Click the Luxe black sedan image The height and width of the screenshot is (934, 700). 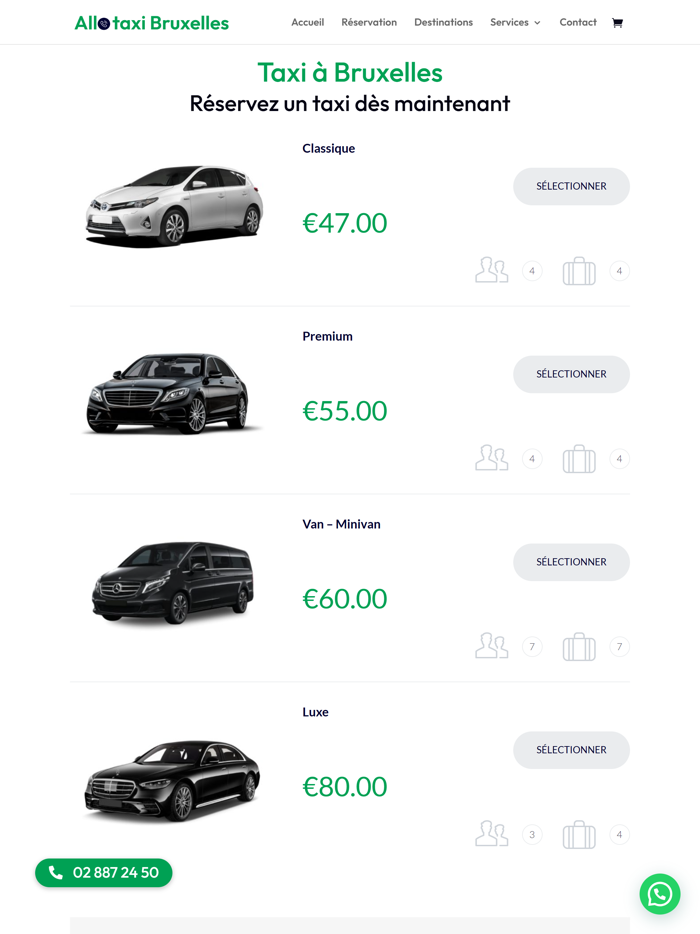coord(173,781)
